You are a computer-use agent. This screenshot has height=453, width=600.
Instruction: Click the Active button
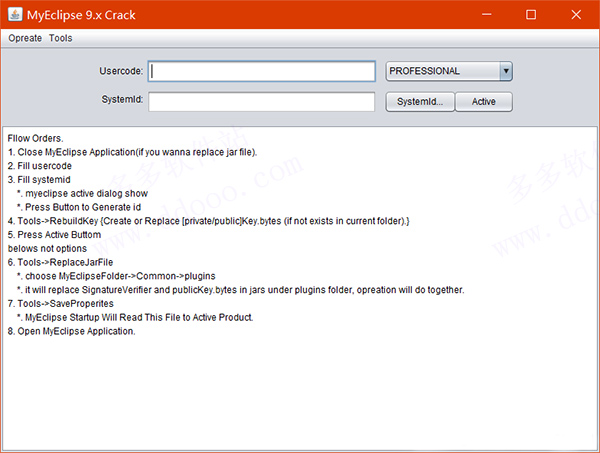(x=484, y=102)
